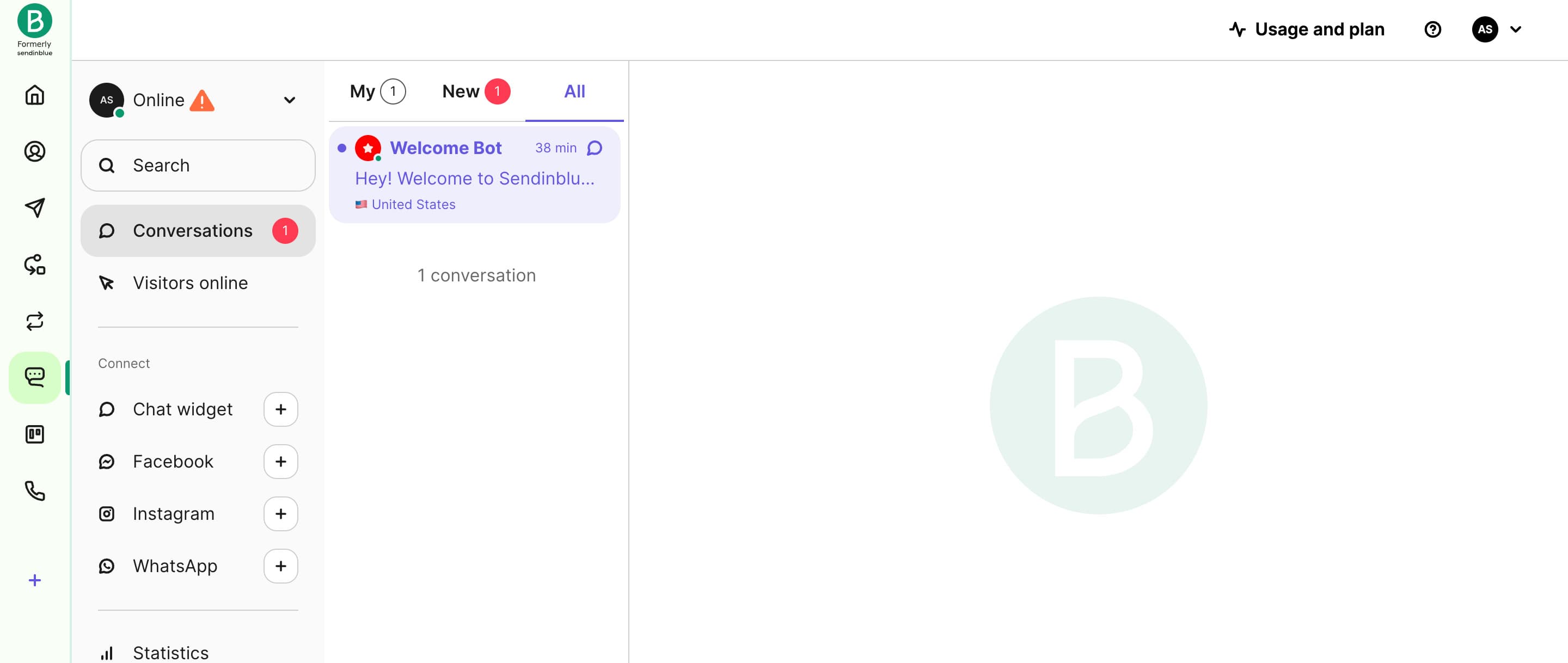Open the Home icon in left sidebar
The width and height of the screenshot is (1568, 663).
click(35, 95)
